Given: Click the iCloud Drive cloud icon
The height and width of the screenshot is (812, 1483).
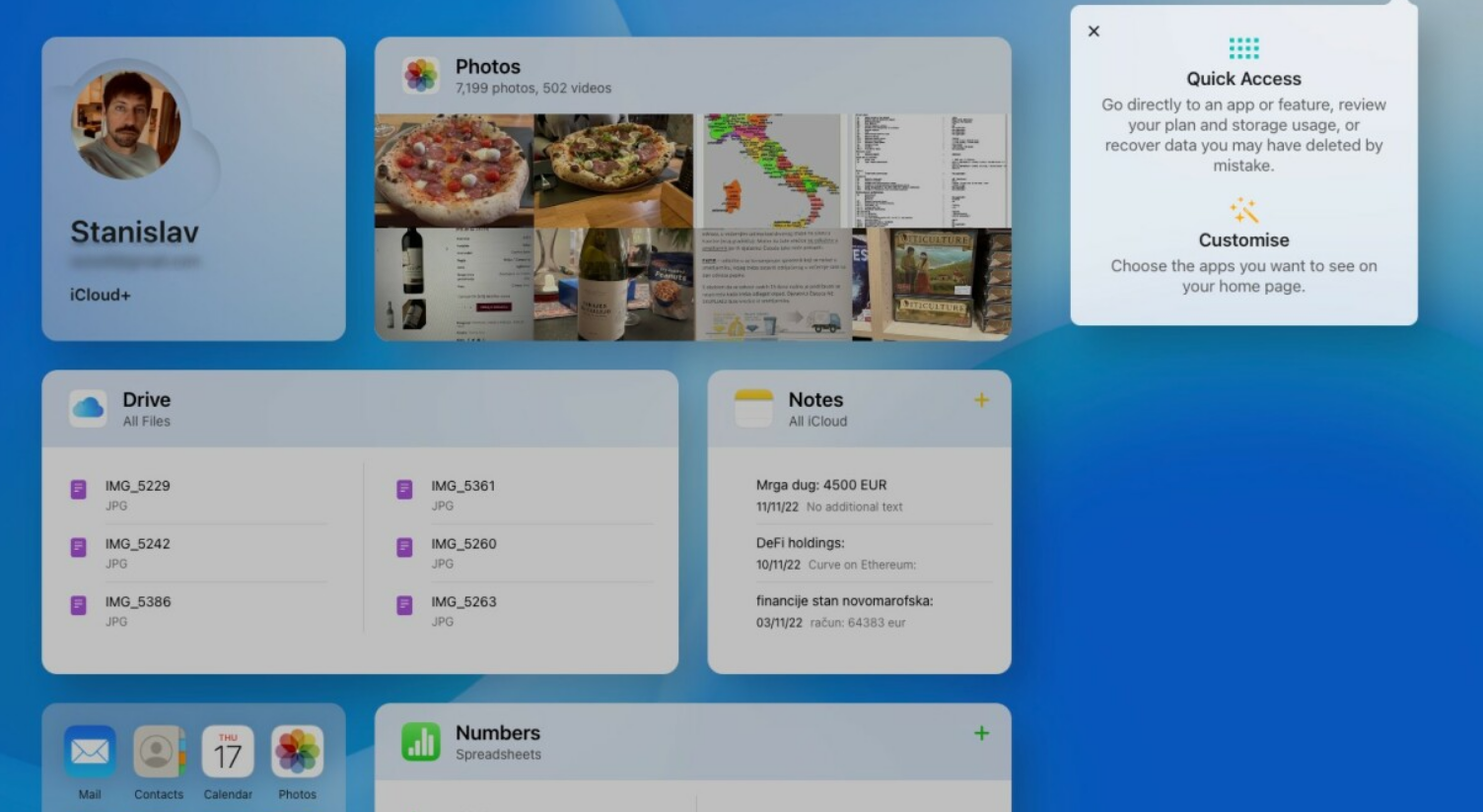Looking at the screenshot, I should (88, 408).
